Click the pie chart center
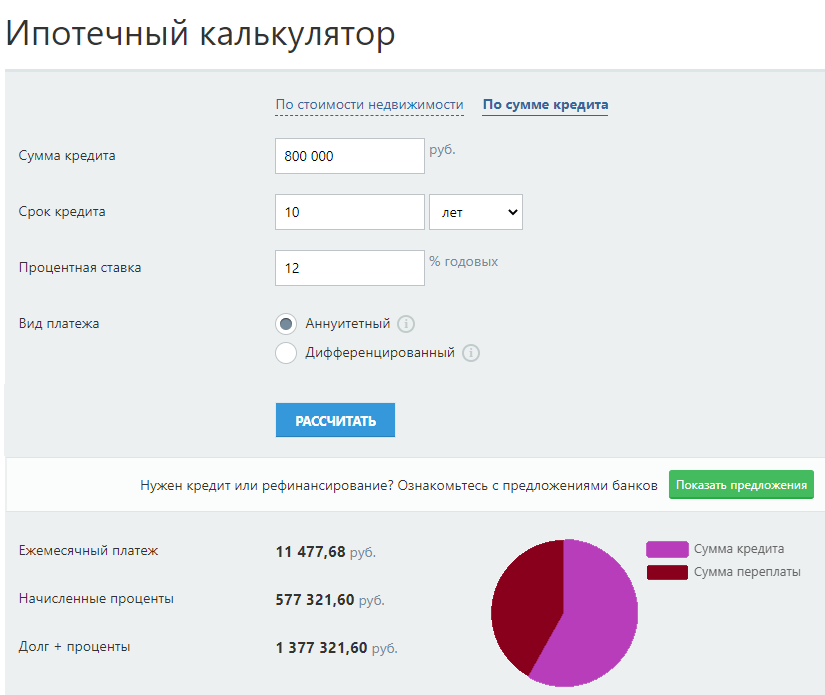825x695 pixels. tap(565, 613)
